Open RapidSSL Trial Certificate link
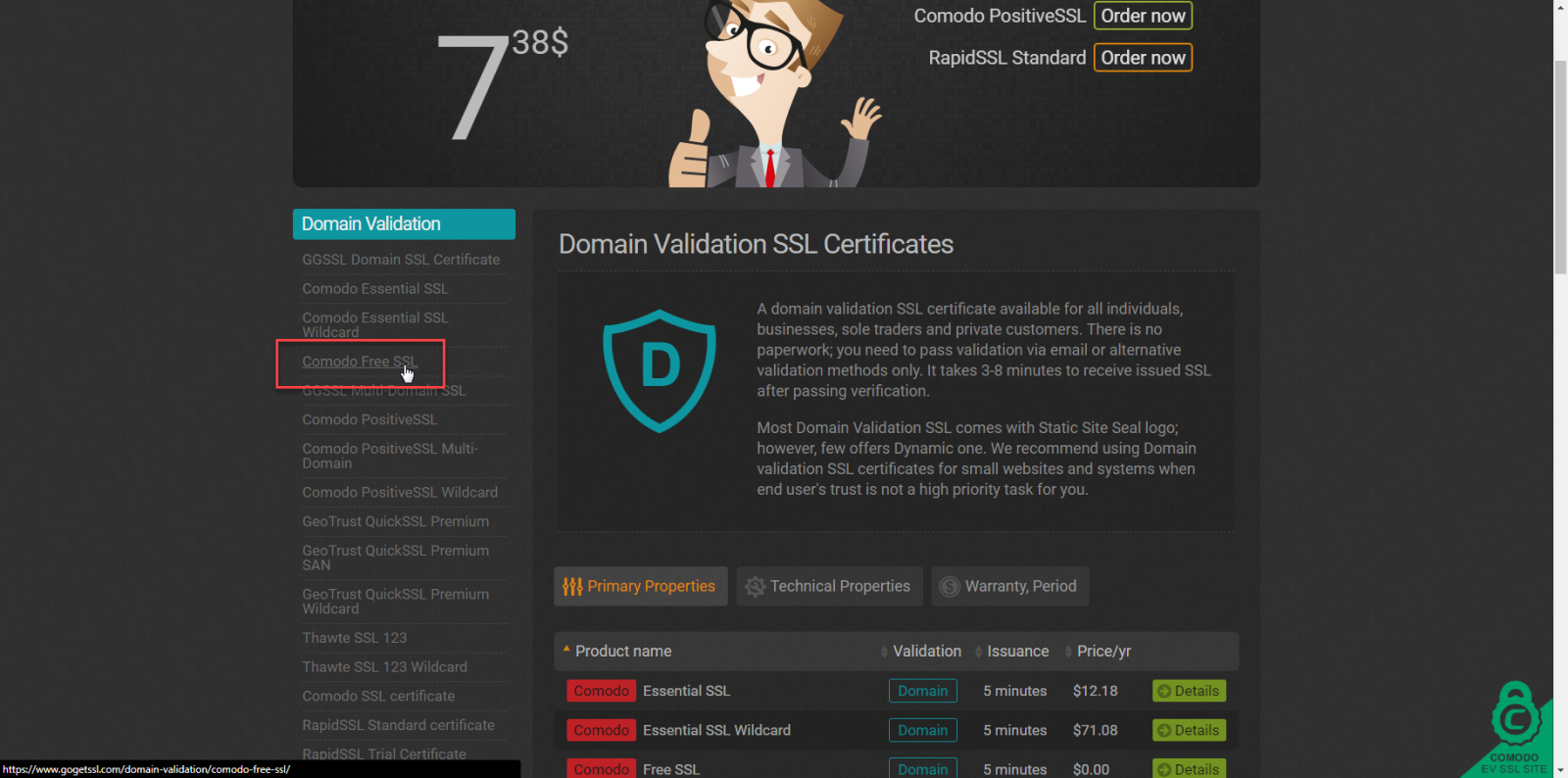Viewport: 1568px width, 778px height. pos(384,754)
